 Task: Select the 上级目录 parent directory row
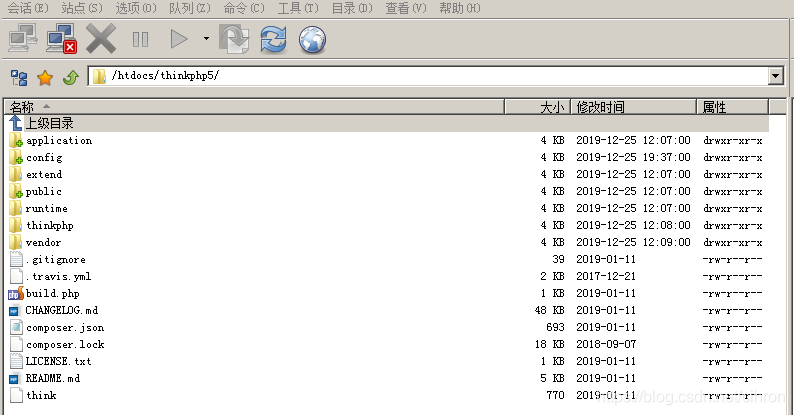[x=387, y=123]
